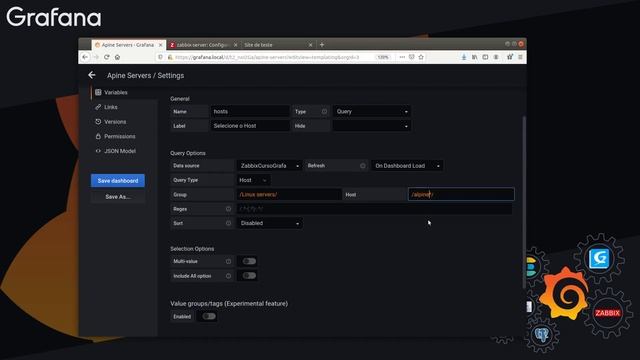Click the Name field containing hosts
This screenshot has width=640, height=360.
250,111
